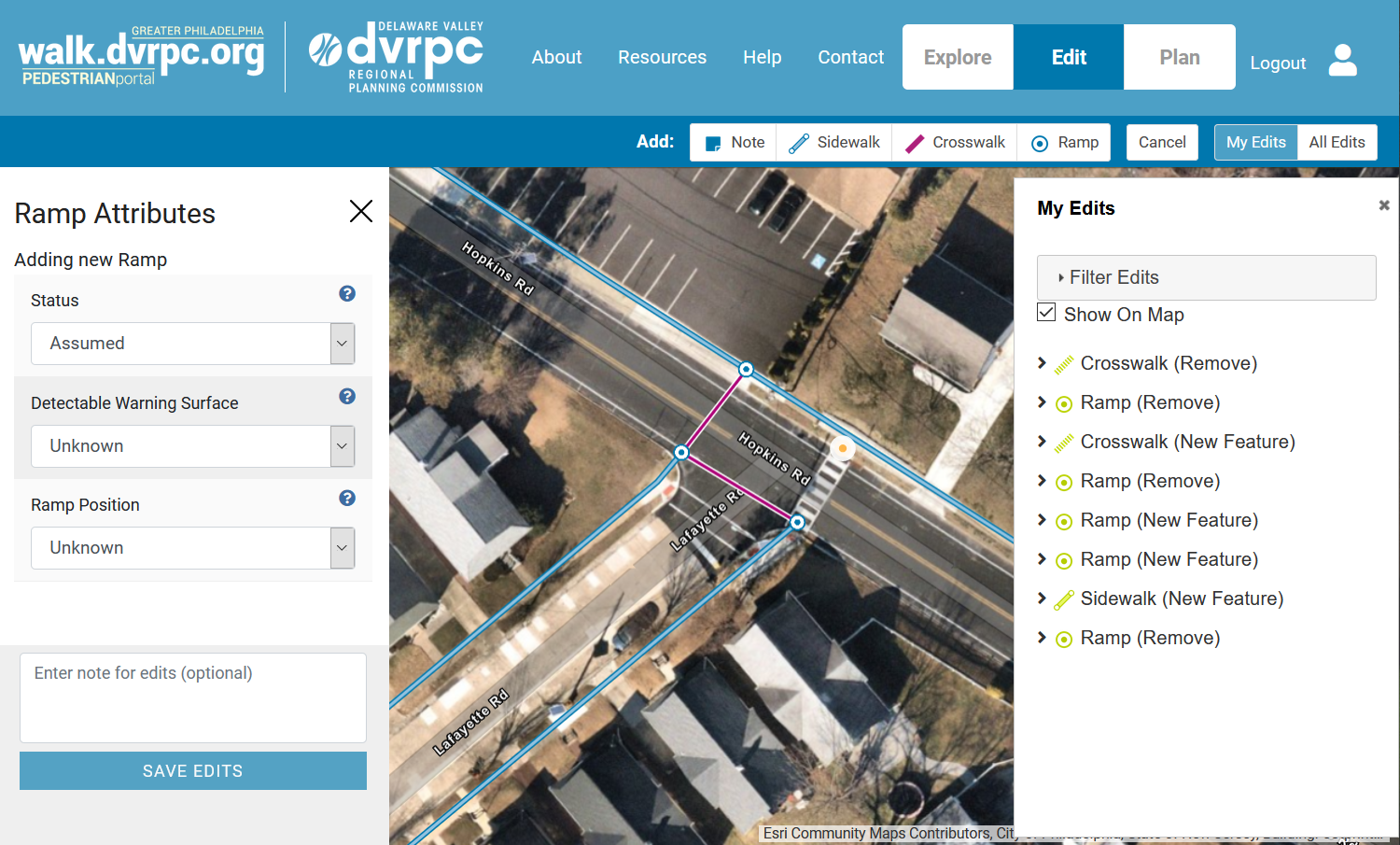Screen dimensions: 1400x845
Task: Open the user account profile icon
Action: click(1342, 60)
